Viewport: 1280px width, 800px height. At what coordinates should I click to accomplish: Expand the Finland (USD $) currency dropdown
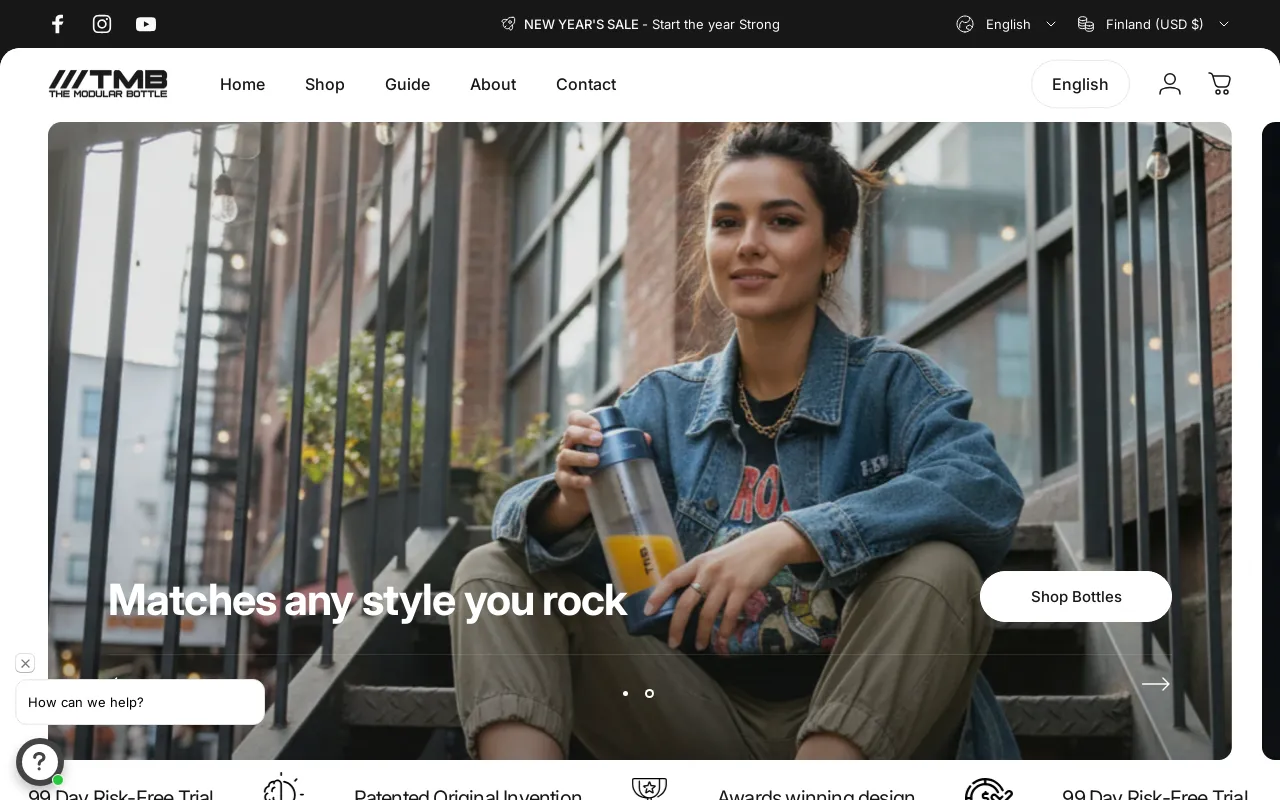(1154, 24)
